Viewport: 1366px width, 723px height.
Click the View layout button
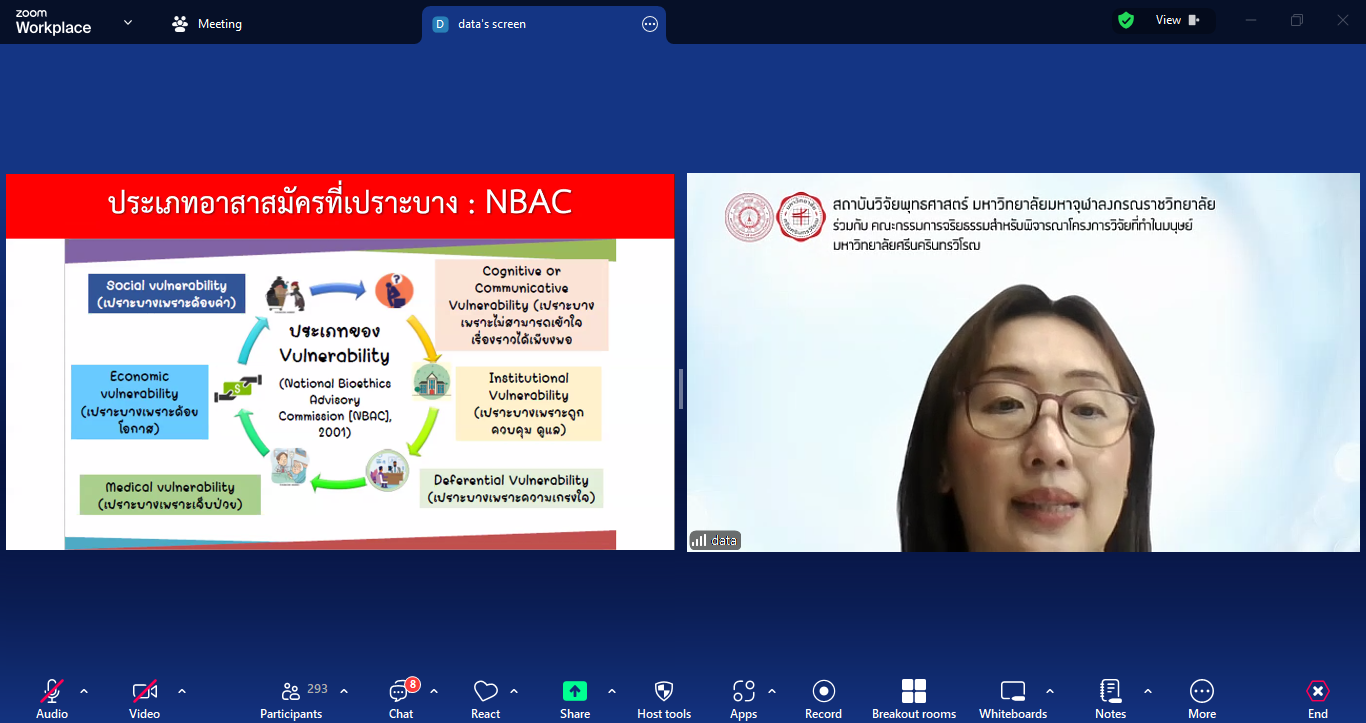pyautogui.click(x=1176, y=20)
